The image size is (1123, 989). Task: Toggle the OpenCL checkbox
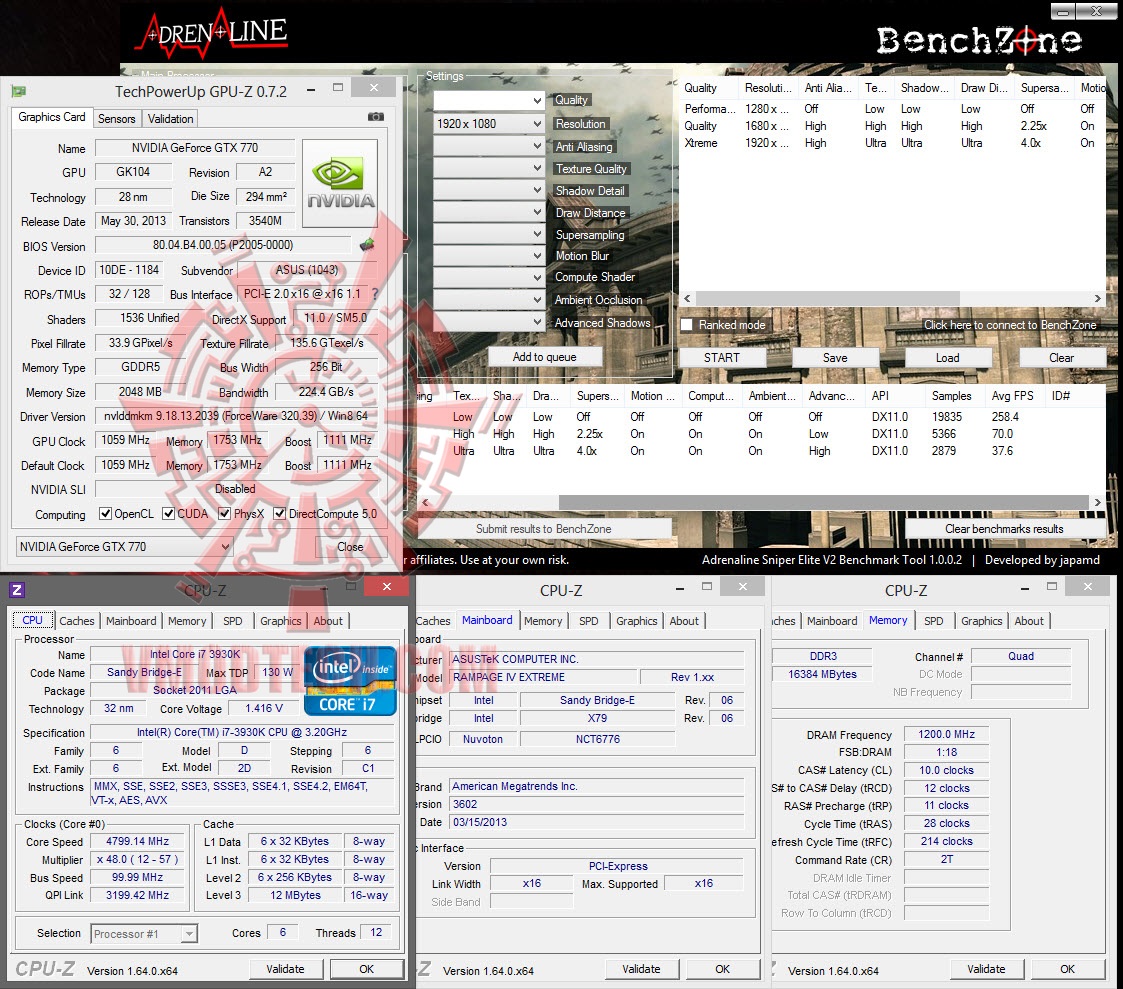point(105,513)
